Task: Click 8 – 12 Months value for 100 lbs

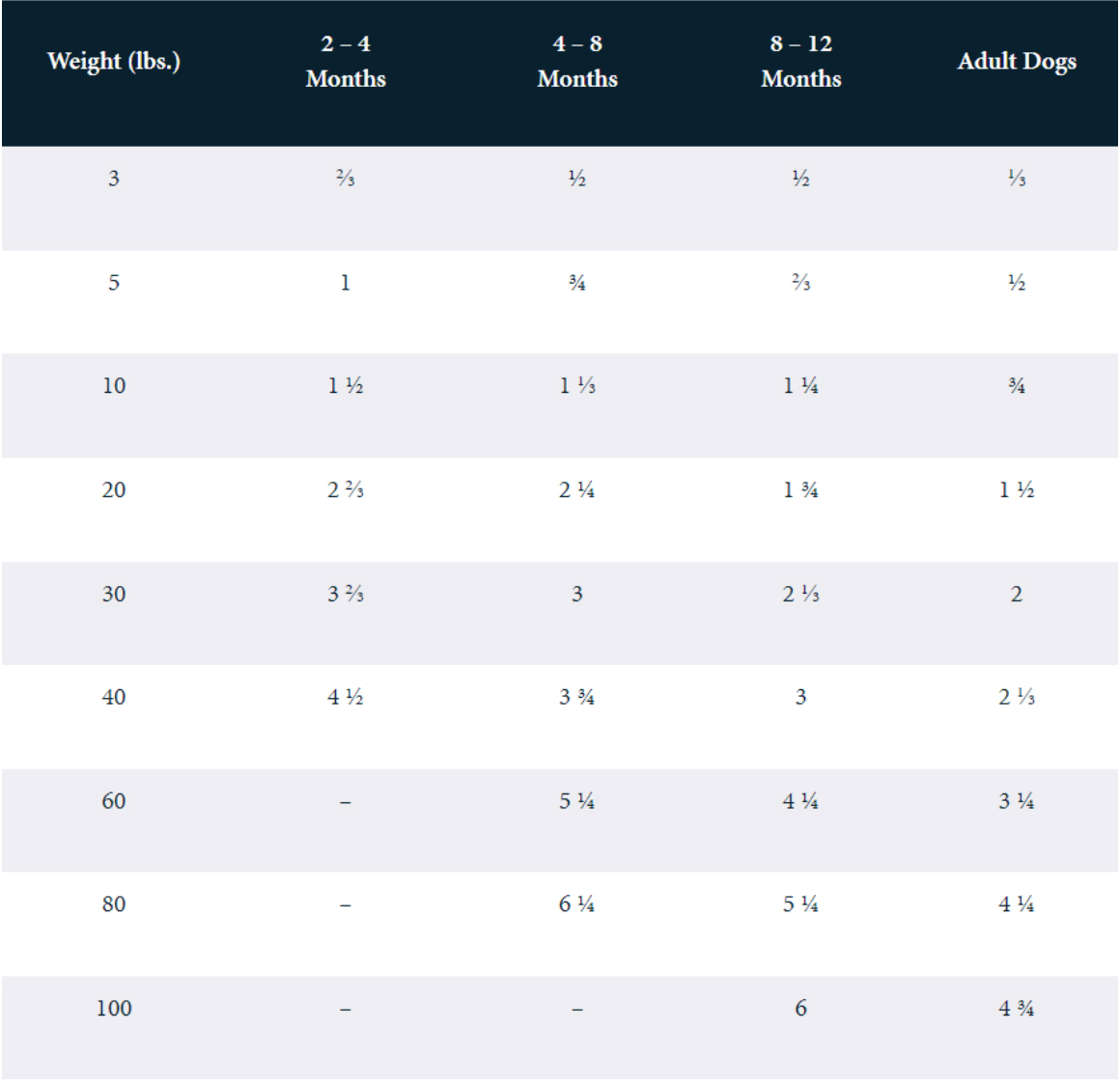Action: click(800, 1009)
